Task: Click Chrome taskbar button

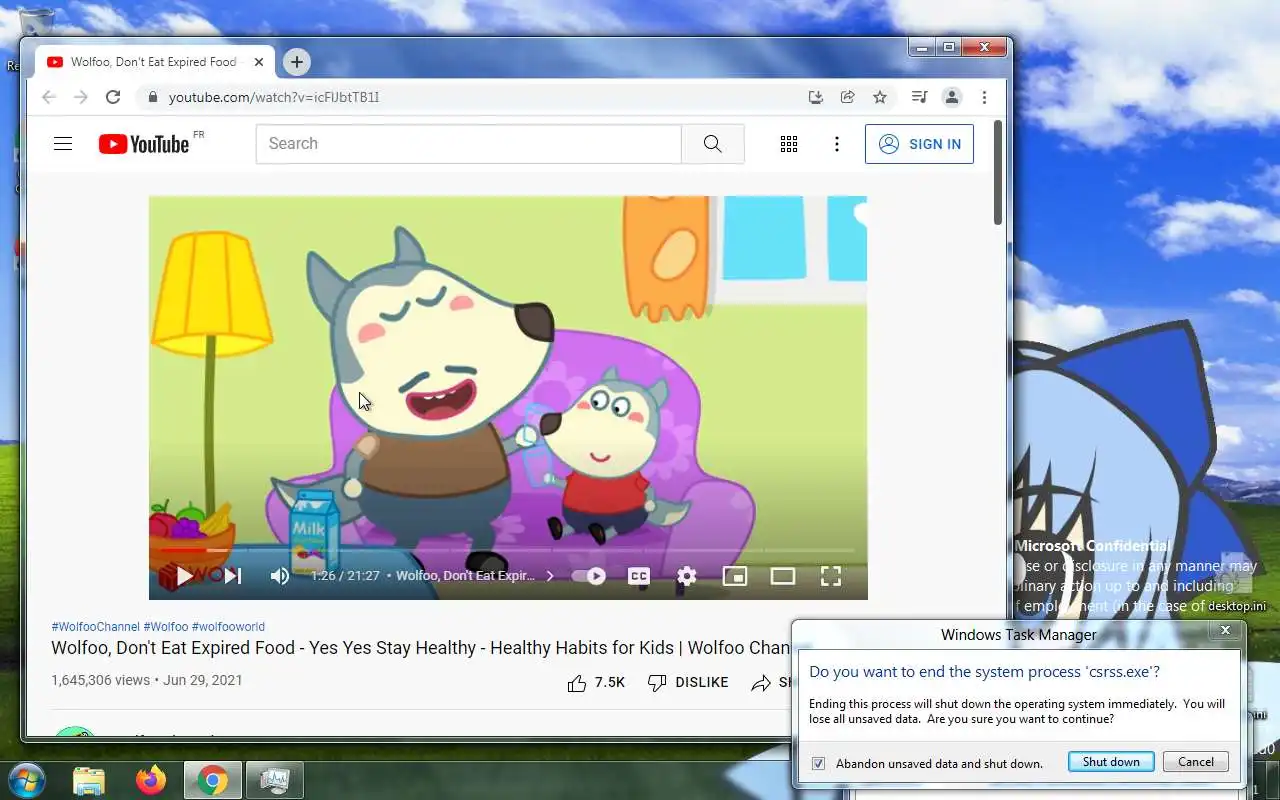Action: (212, 780)
